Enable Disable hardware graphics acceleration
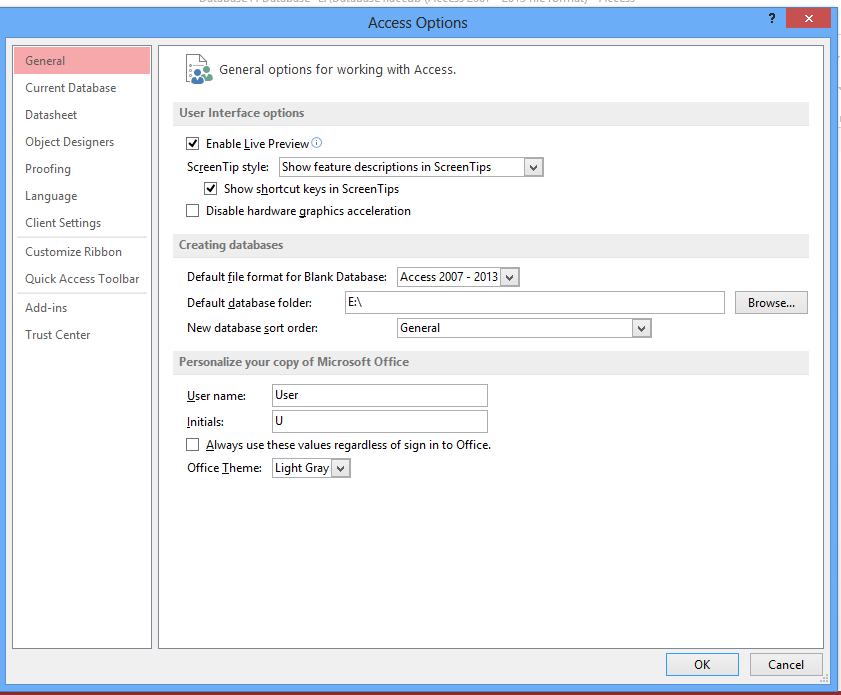The image size is (841, 695). (x=192, y=210)
